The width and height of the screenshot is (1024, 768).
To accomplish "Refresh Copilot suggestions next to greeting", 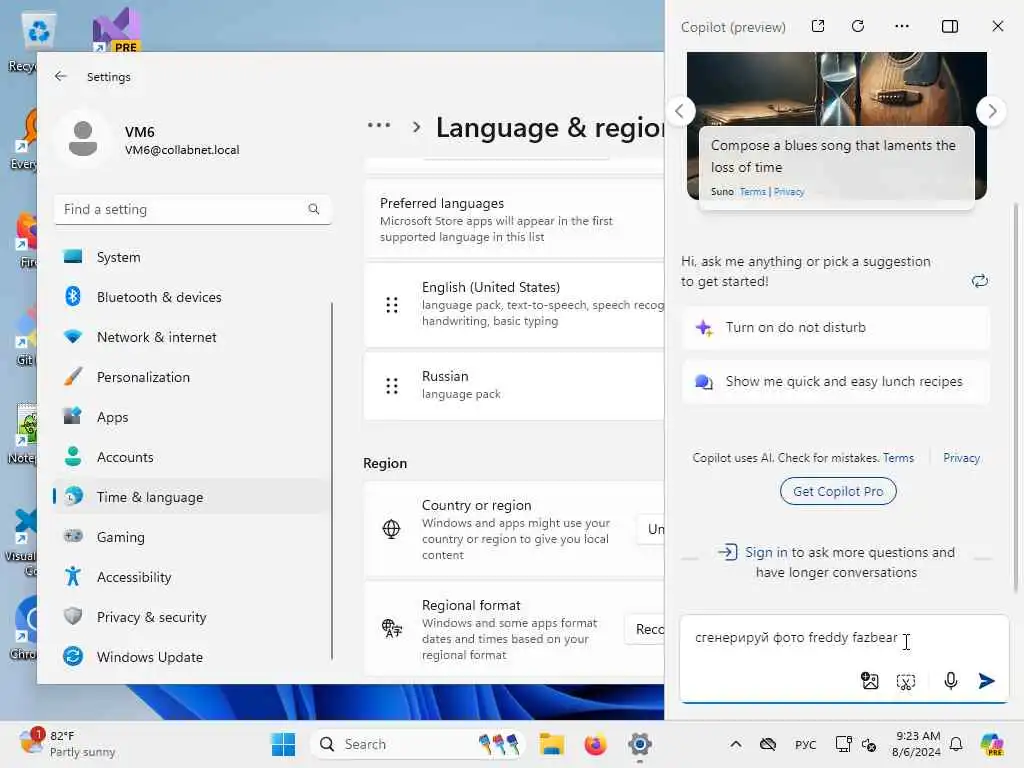I will [979, 281].
